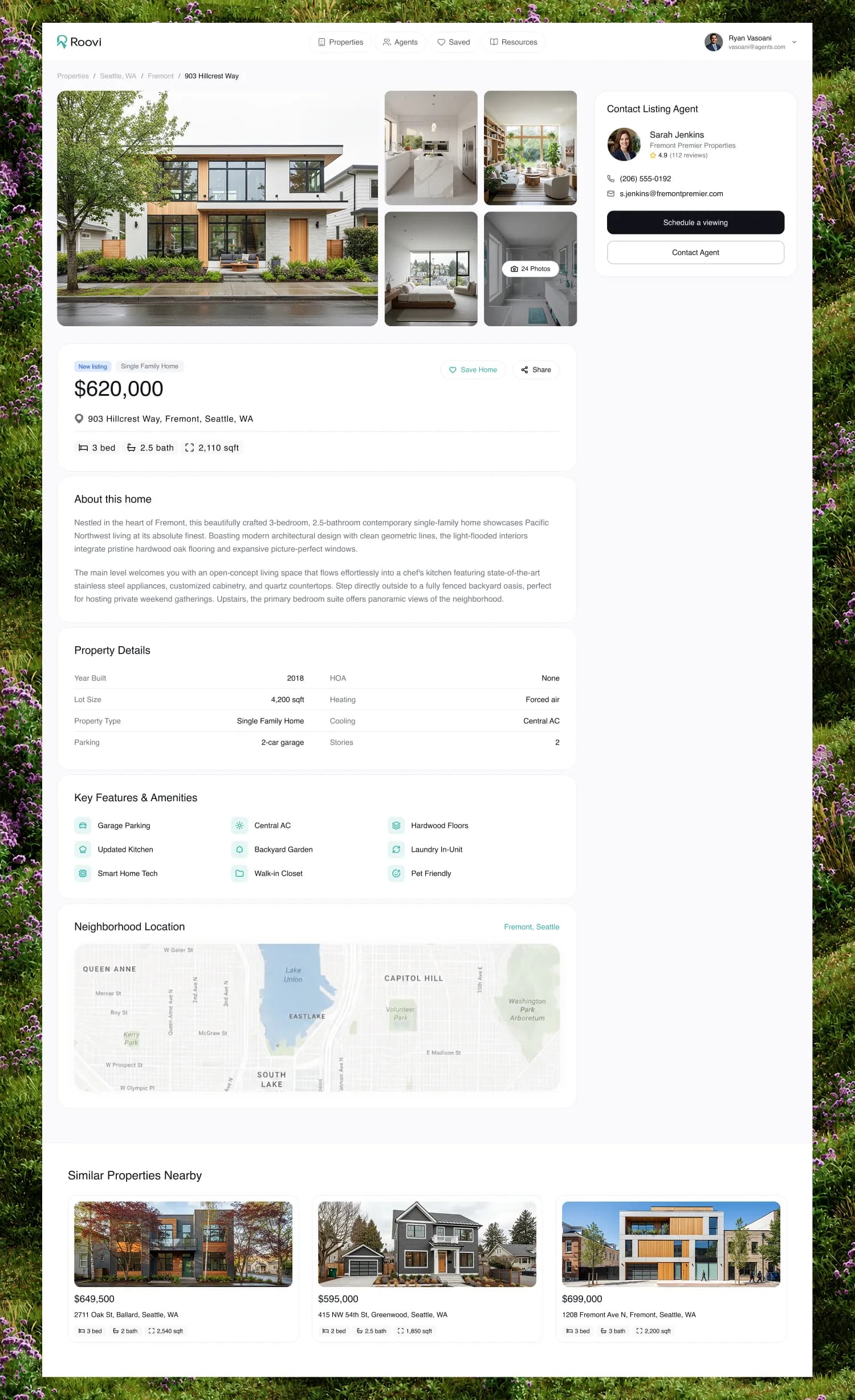Open the Resources nav item

[514, 42]
